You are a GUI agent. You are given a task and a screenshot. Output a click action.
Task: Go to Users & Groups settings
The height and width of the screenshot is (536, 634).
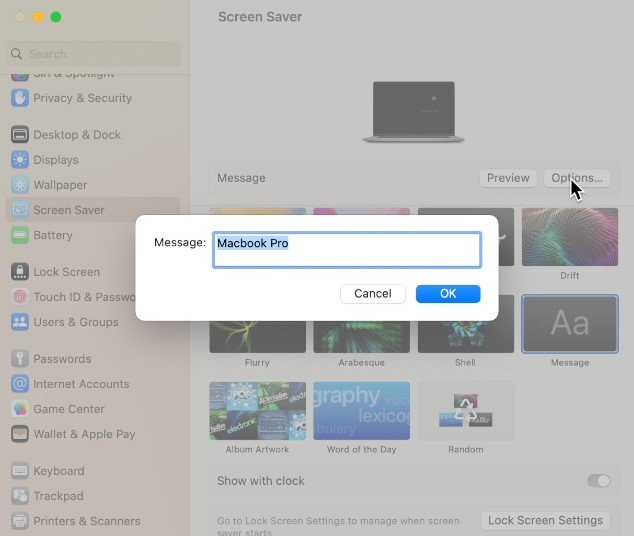pyautogui.click(x=75, y=322)
